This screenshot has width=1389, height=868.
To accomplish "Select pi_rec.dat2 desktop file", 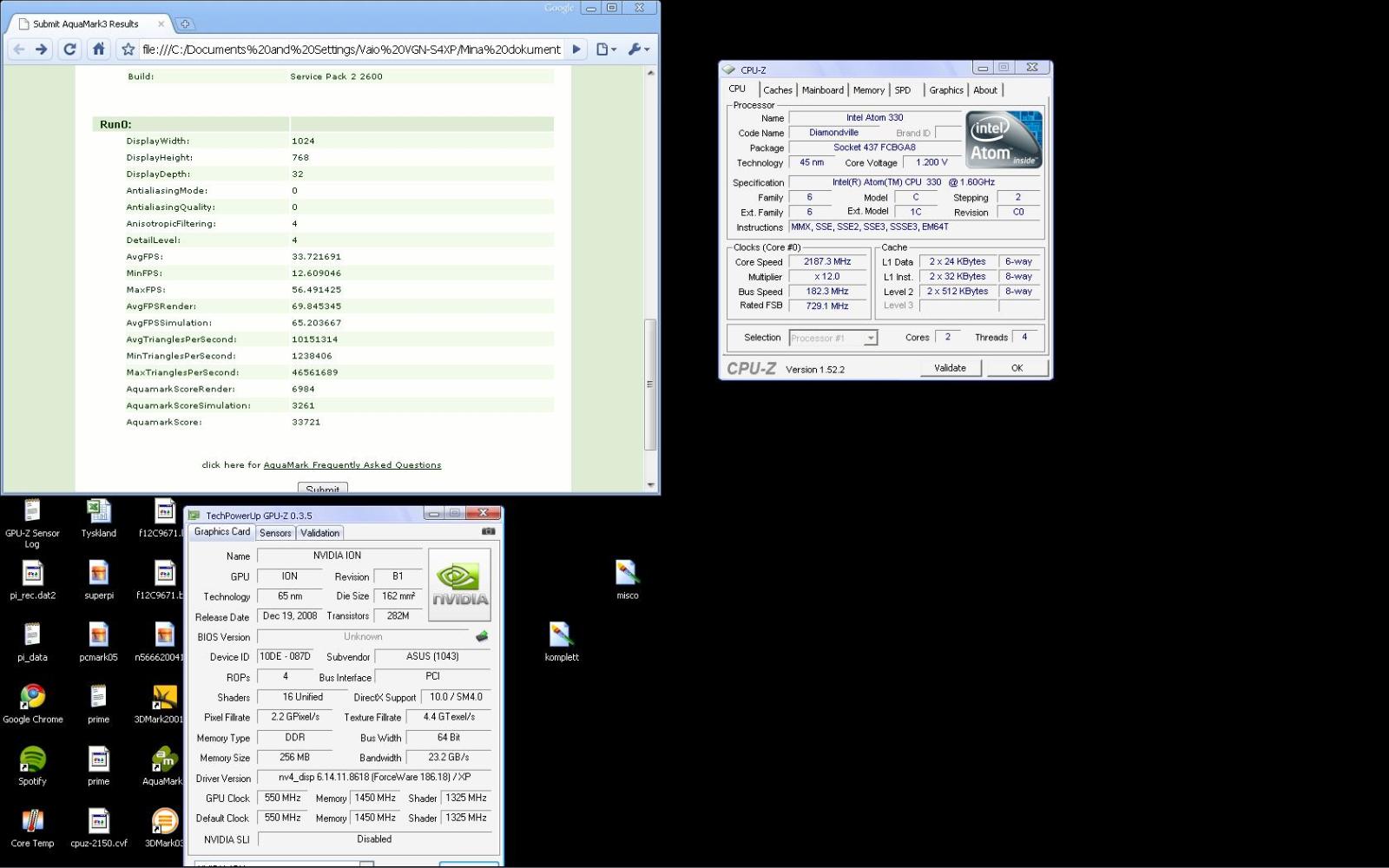I will pos(32,581).
